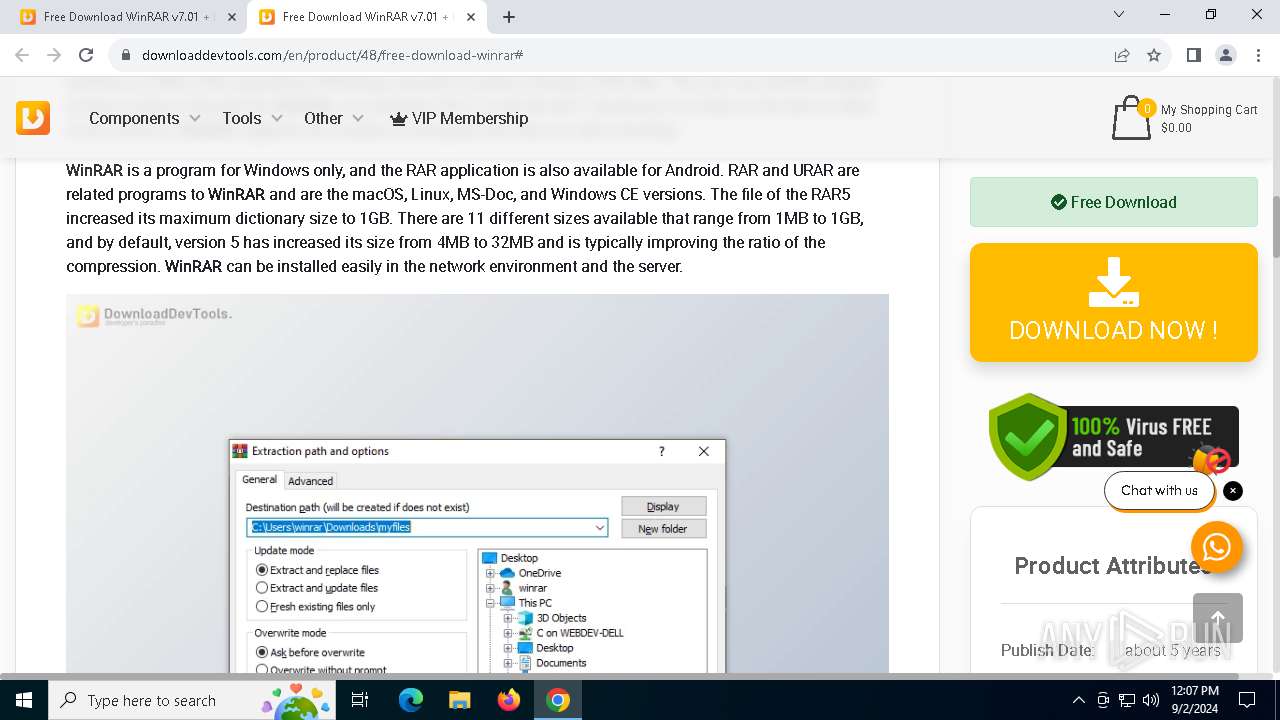The image size is (1280, 720).
Task: Click the Free Download button
Action: click(1114, 202)
